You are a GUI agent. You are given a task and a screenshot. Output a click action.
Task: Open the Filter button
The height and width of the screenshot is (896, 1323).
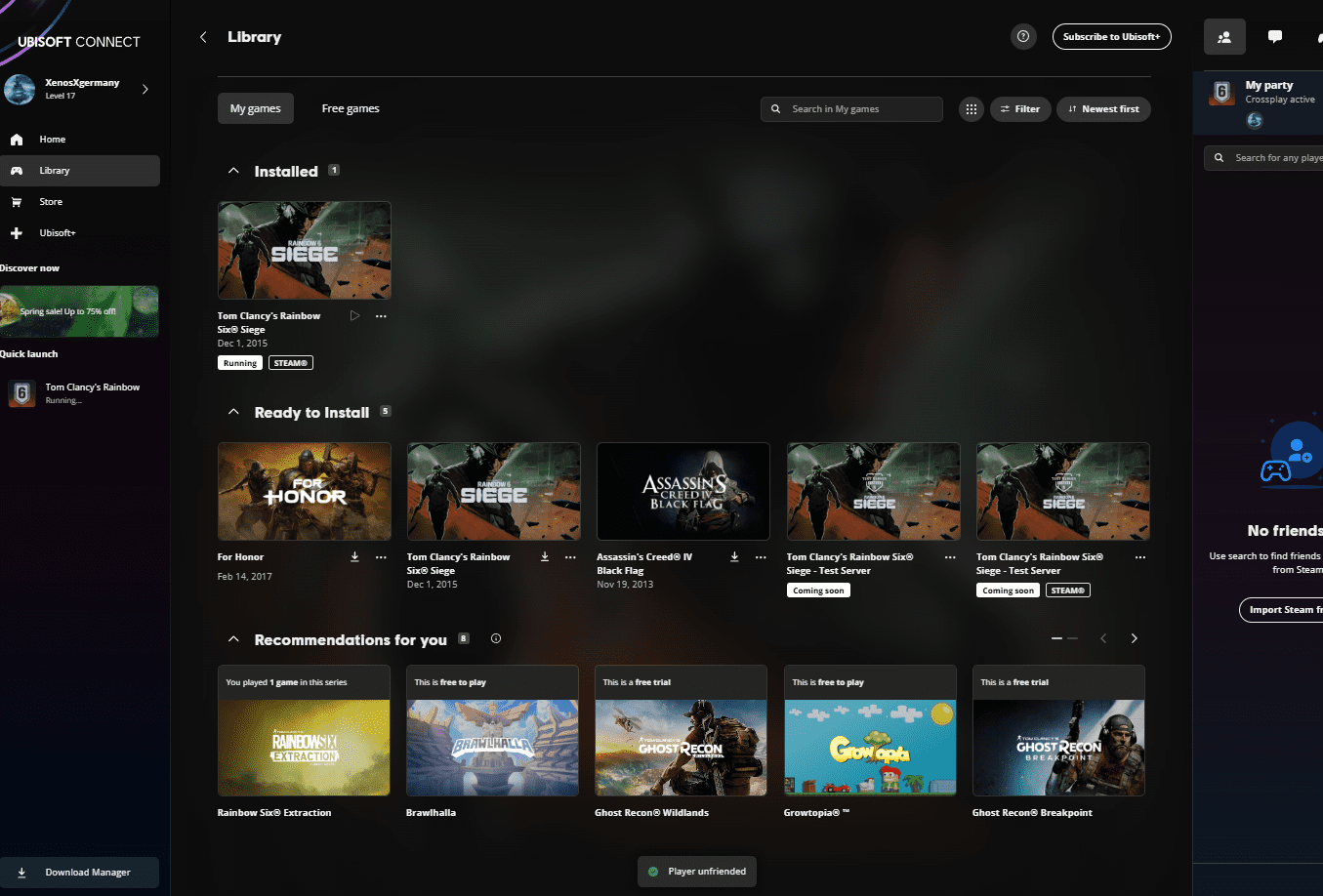[1020, 109]
